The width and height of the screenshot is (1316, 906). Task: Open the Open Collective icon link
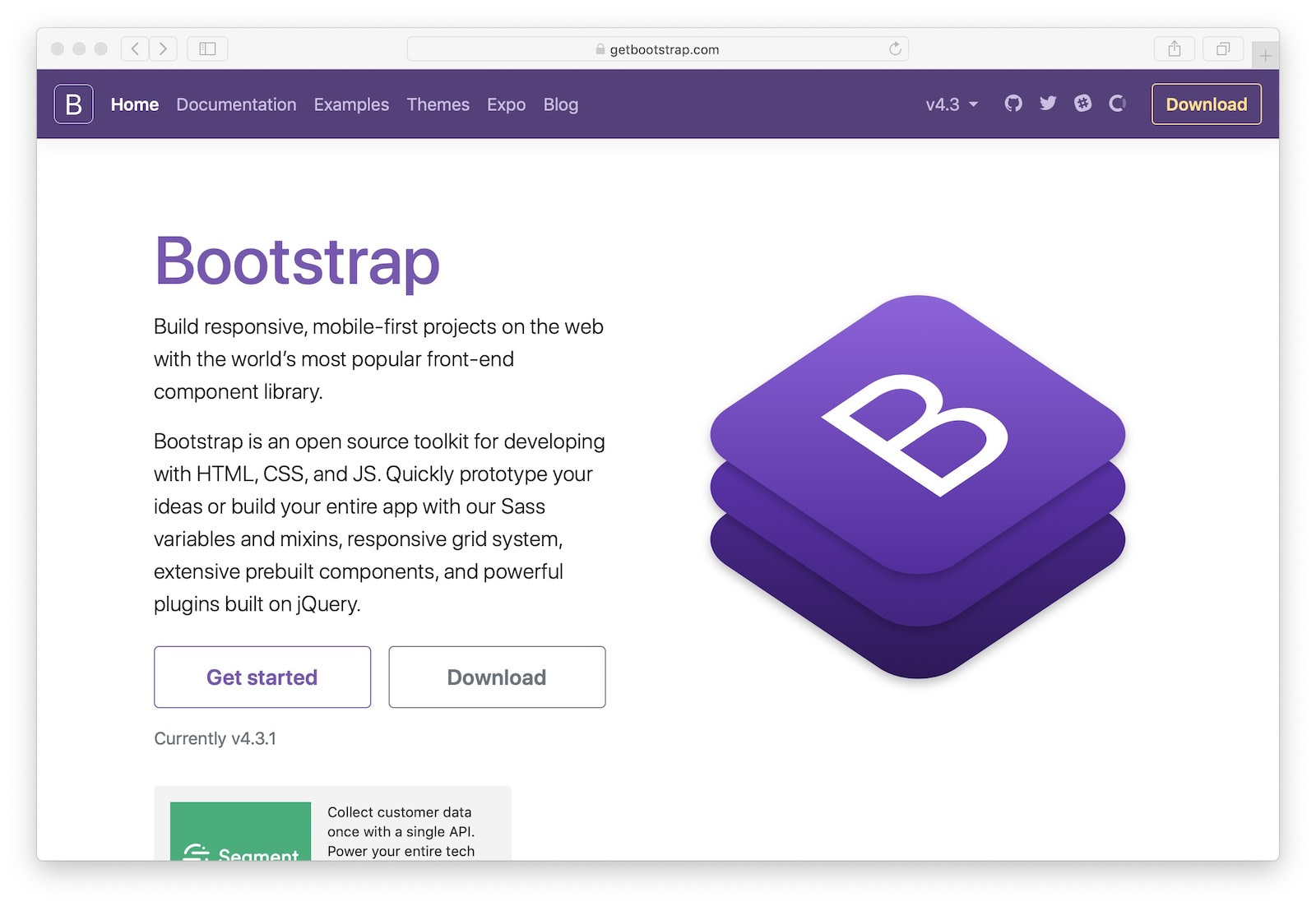point(1117,104)
